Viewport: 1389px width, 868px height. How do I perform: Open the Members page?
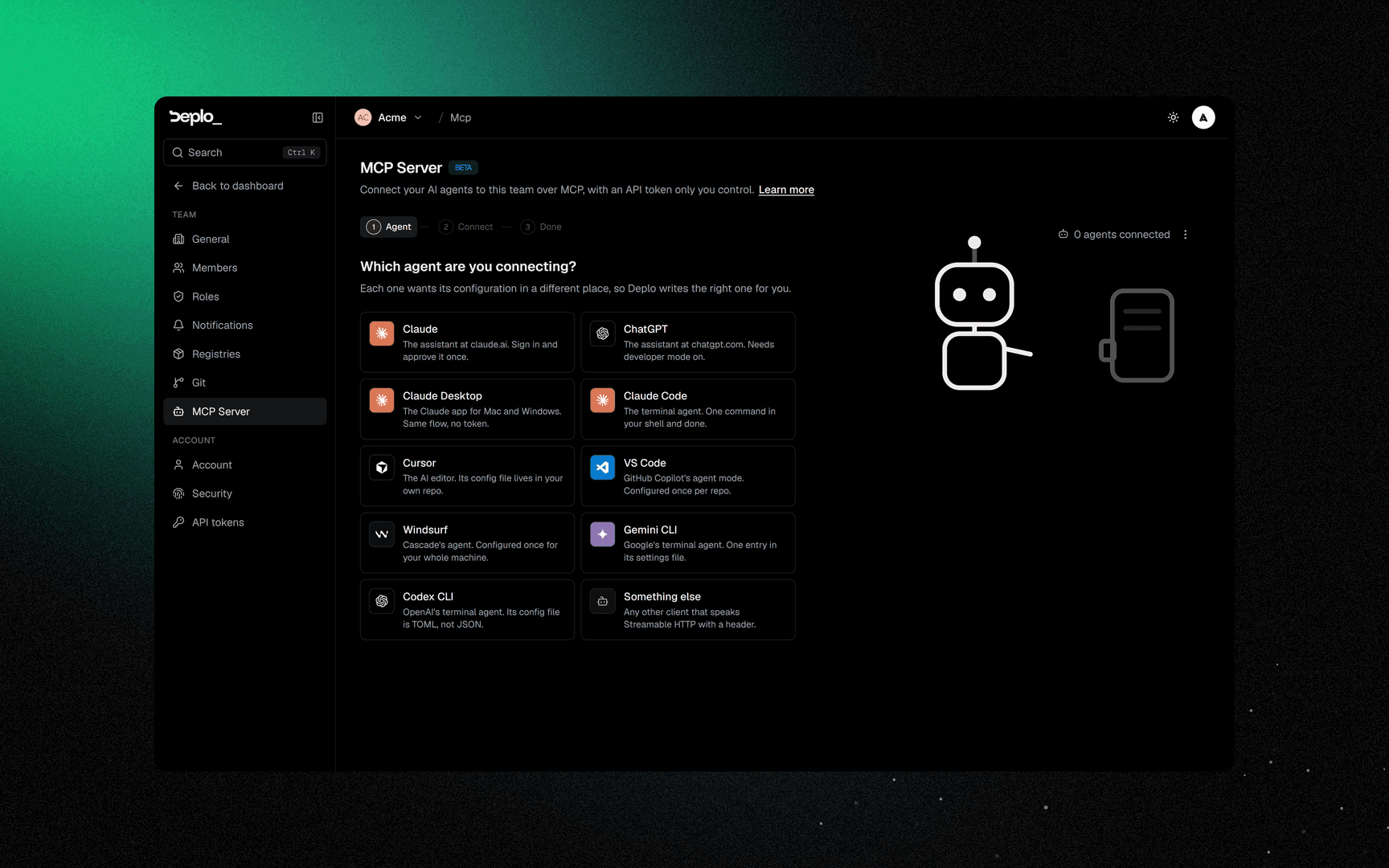(x=244, y=268)
